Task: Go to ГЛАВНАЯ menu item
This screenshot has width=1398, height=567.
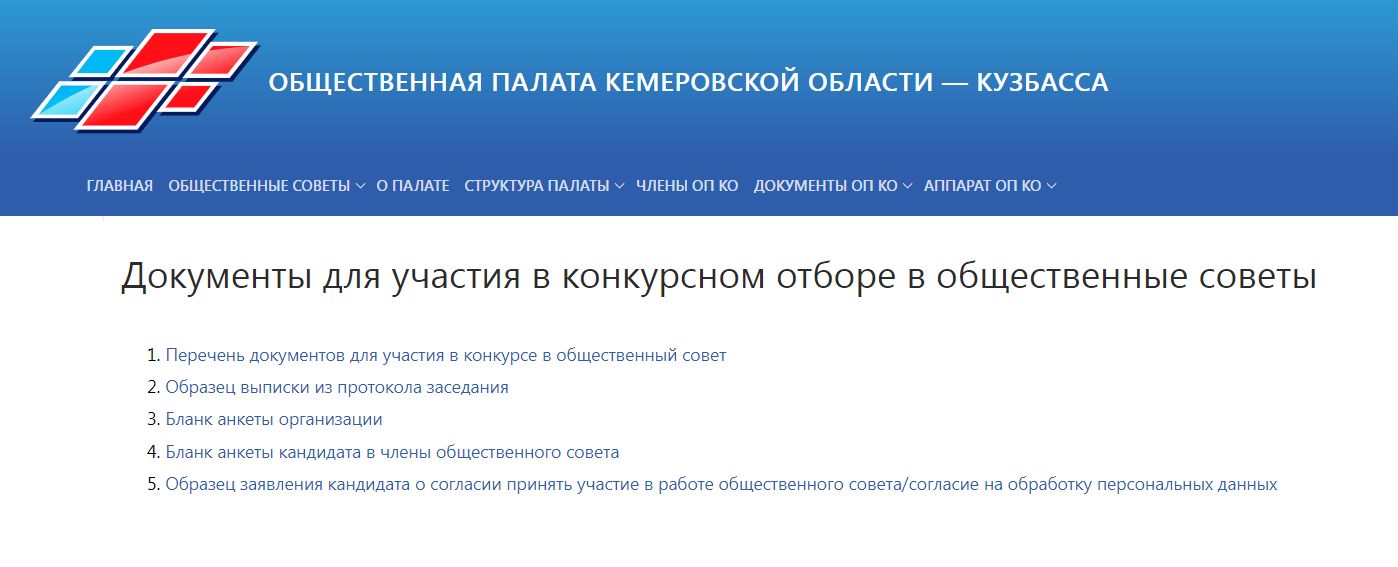Action: pyautogui.click(x=120, y=186)
